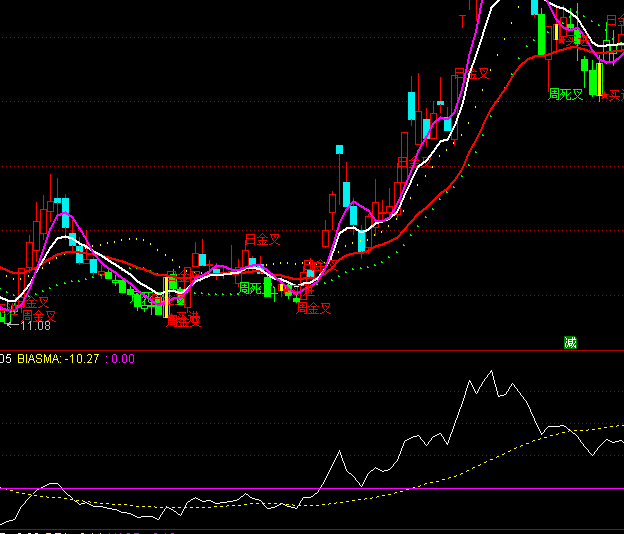Click the 日金叉 label above the middle consolidation

(x=262, y=239)
